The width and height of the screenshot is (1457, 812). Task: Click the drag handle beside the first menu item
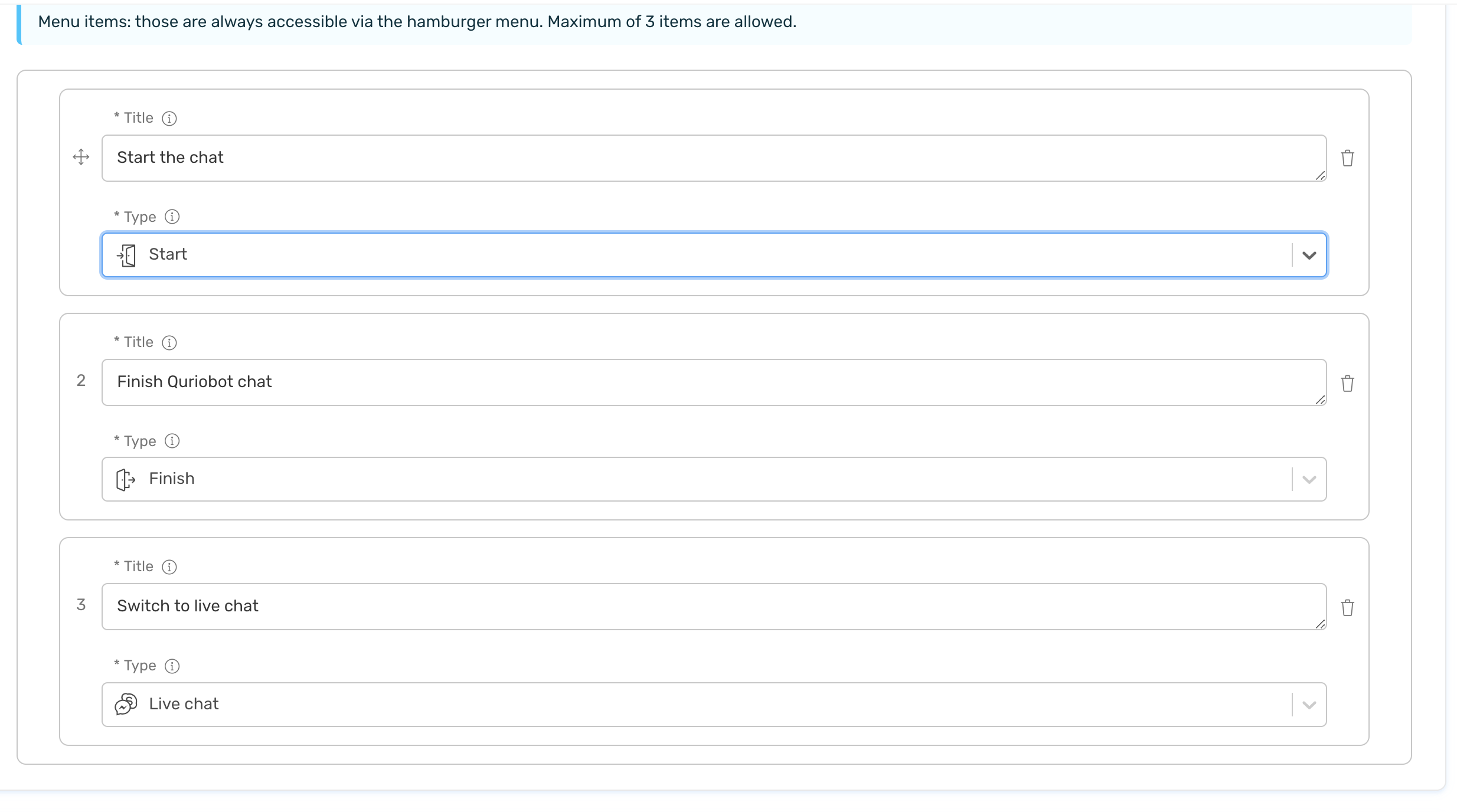click(x=81, y=157)
